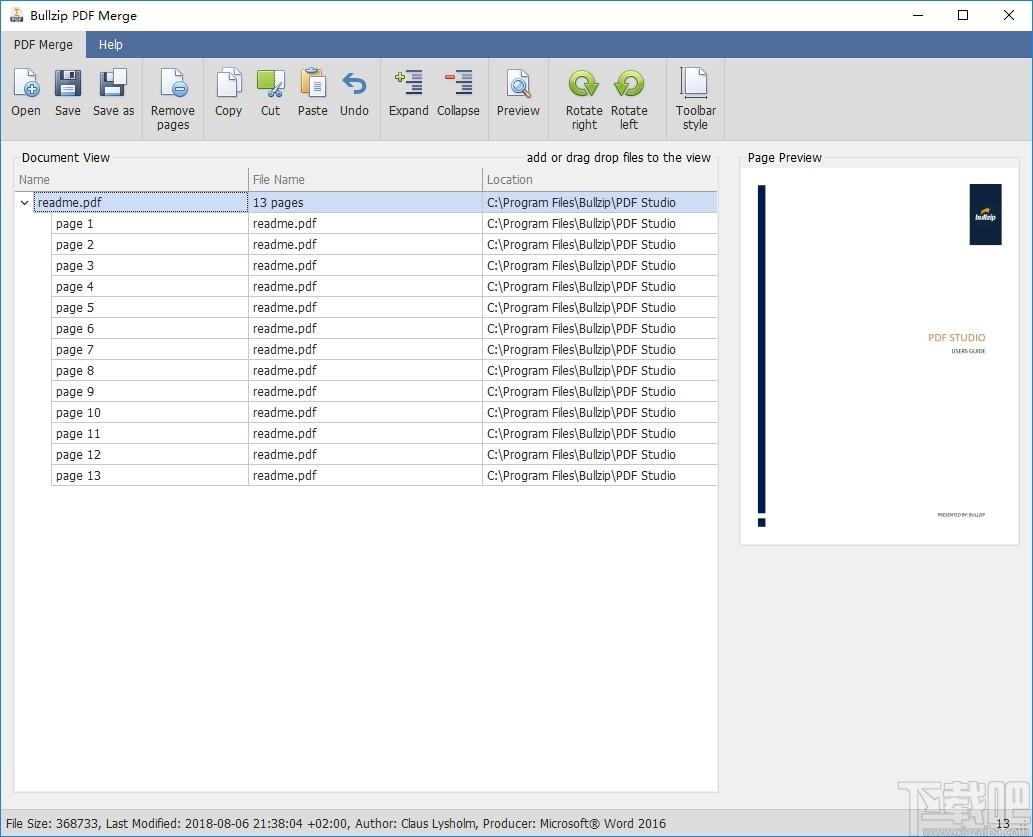Select page 3 in the document tree
The image size is (1033, 837).
pos(74,266)
